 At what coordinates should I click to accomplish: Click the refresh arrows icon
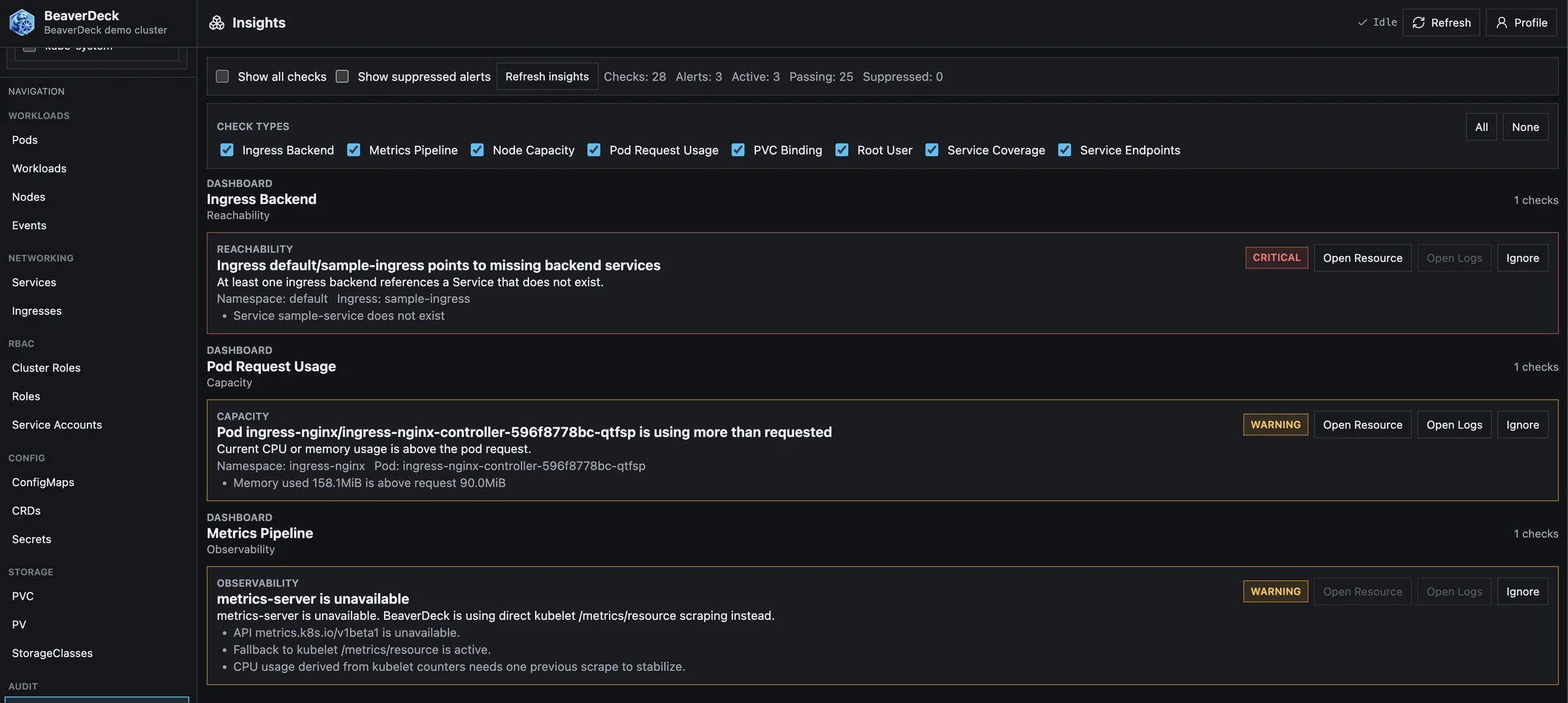click(x=1418, y=23)
